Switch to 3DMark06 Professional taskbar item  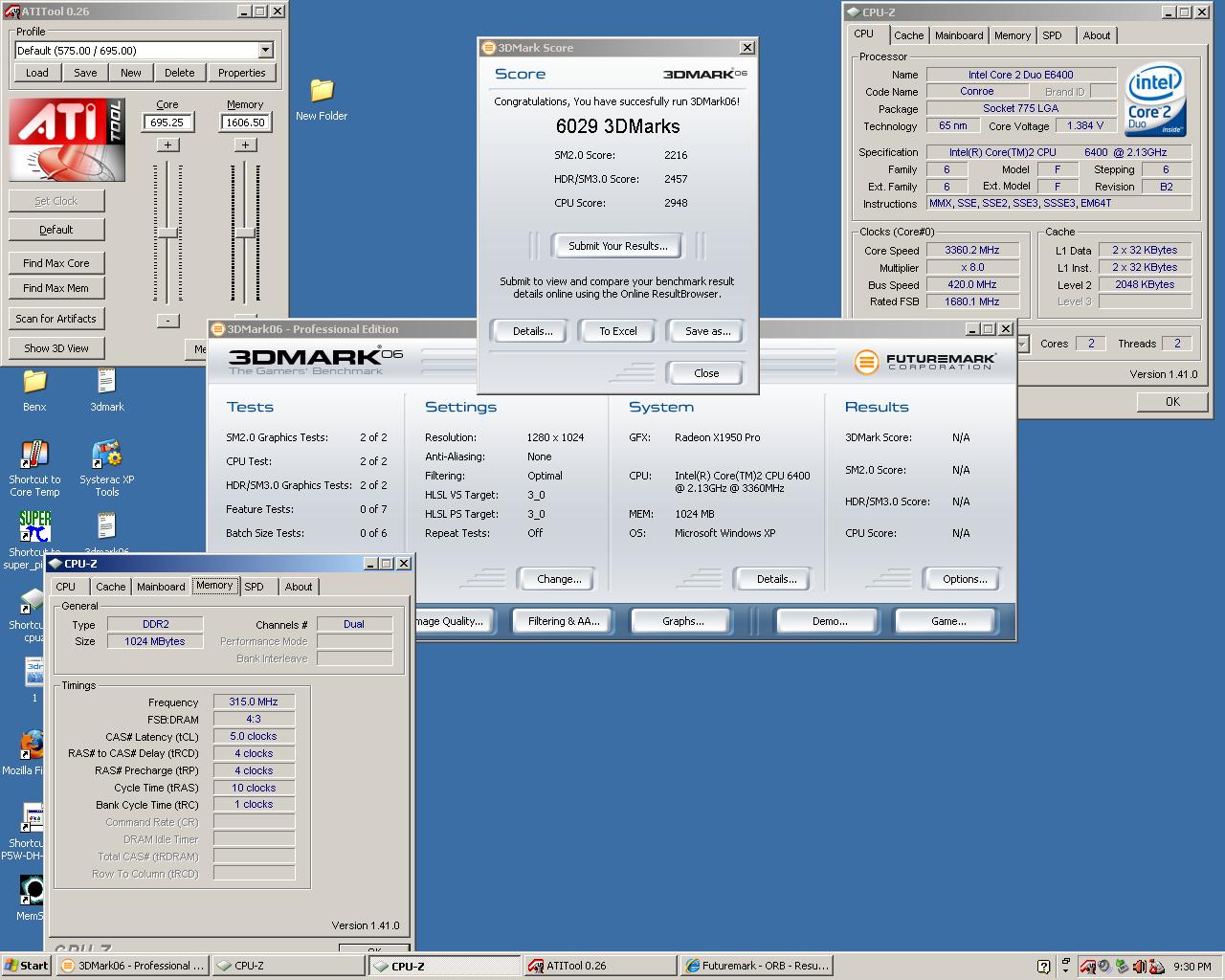(x=132, y=966)
